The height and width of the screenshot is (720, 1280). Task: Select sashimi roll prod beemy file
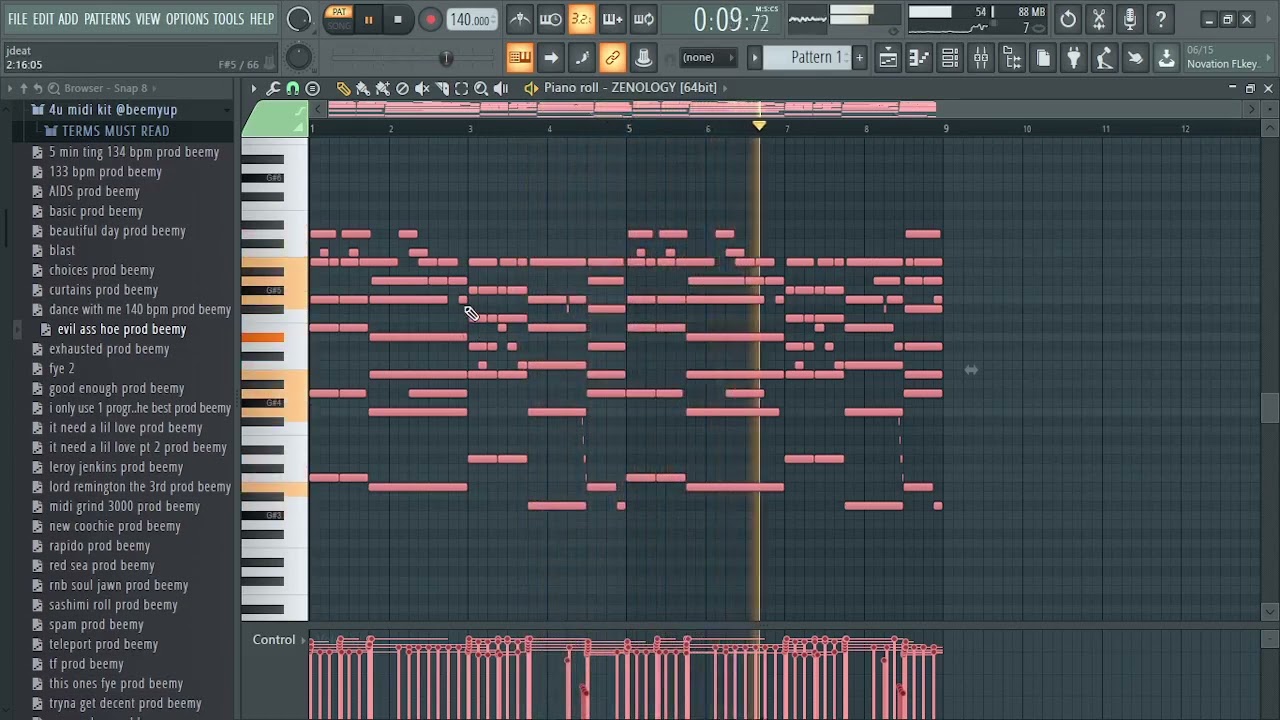coord(113,605)
